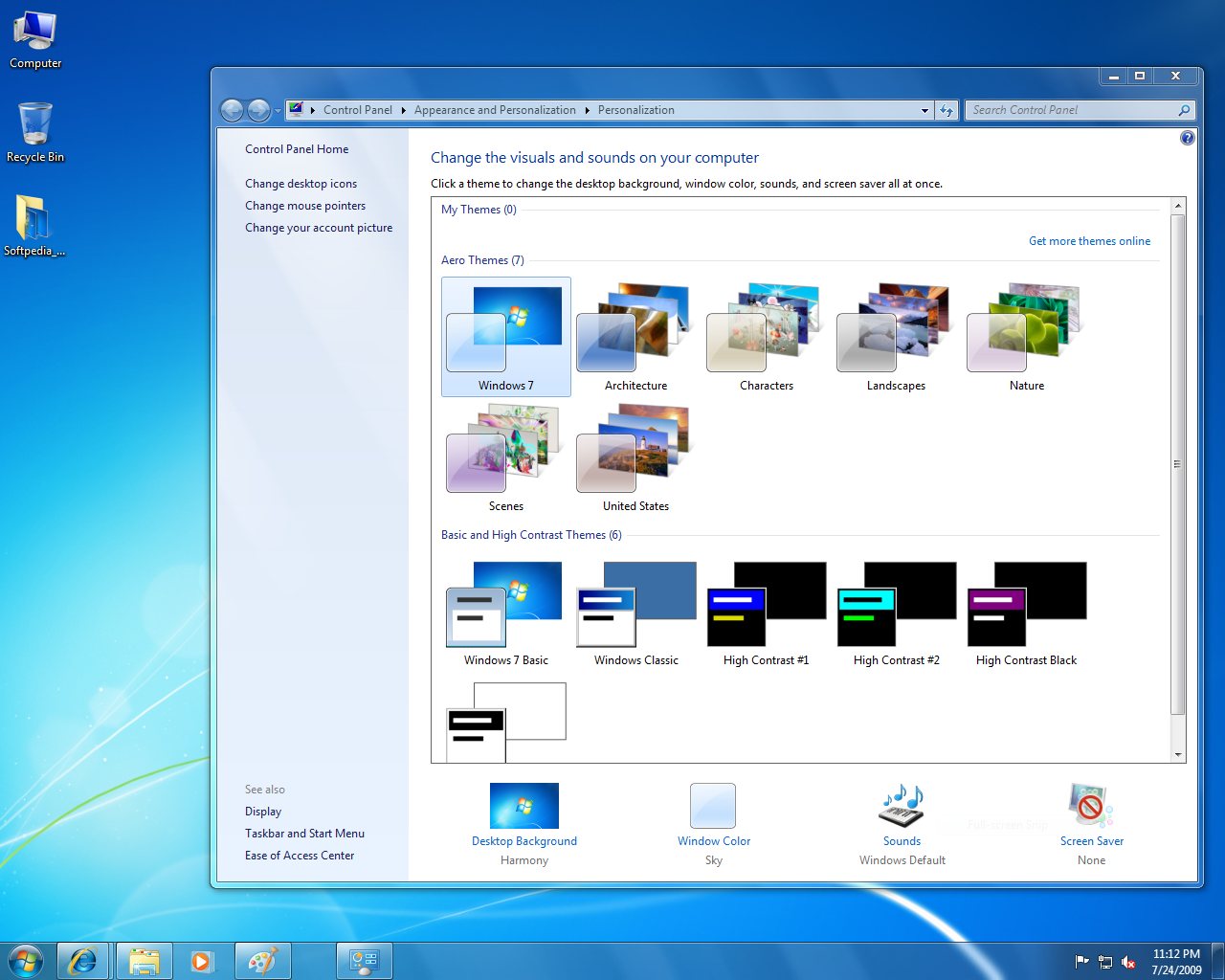This screenshot has width=1225, height=980.
Task: Click the search magnifier icon
Action: 1184,110
